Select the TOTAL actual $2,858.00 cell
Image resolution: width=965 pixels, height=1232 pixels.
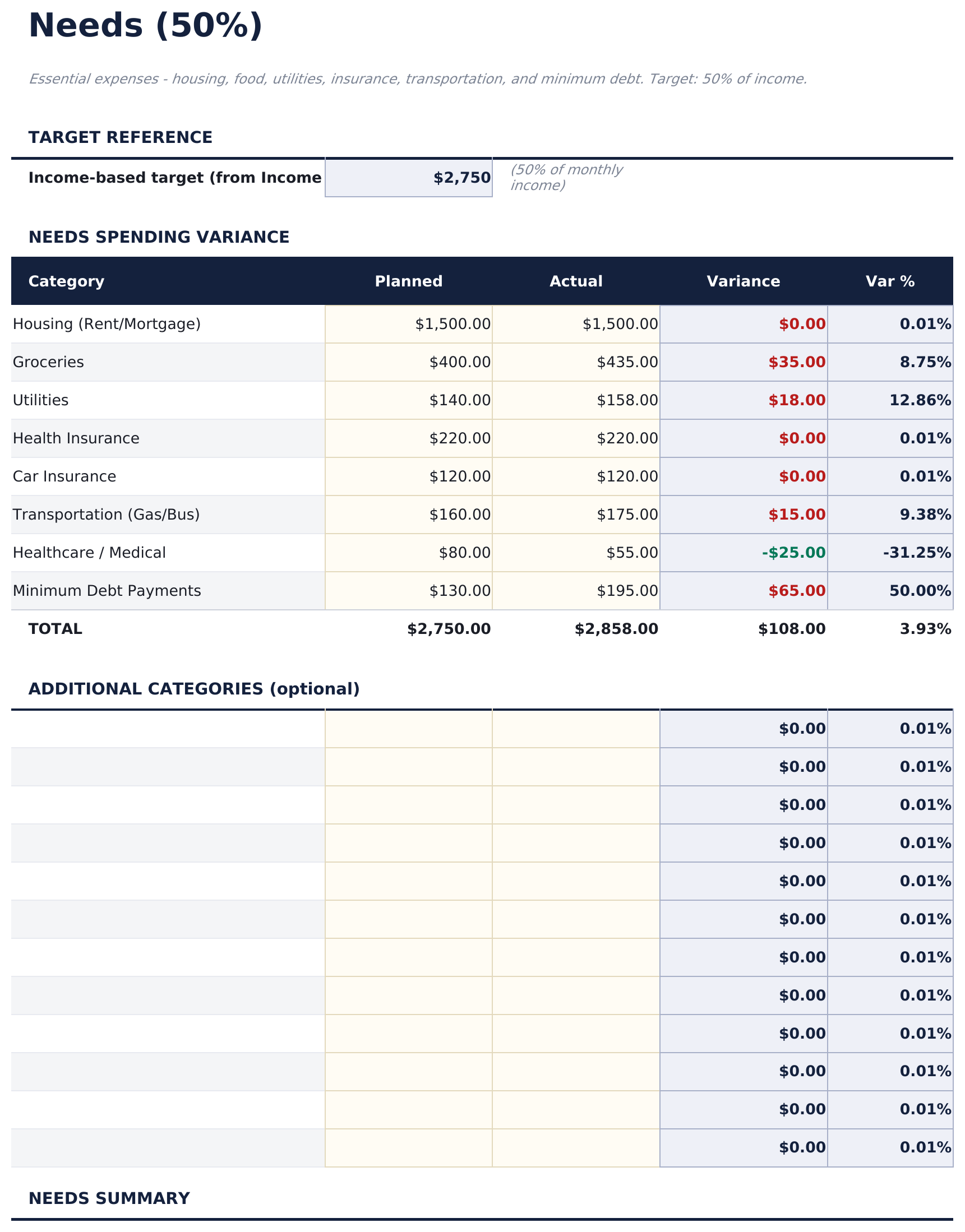pyautogui.click(x=575, y=629)
